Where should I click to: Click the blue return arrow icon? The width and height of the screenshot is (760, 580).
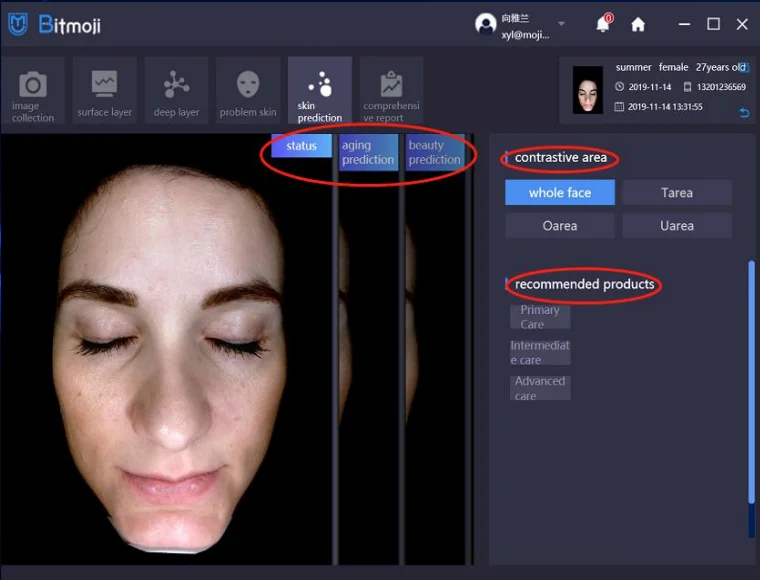[x=744, y=113]
